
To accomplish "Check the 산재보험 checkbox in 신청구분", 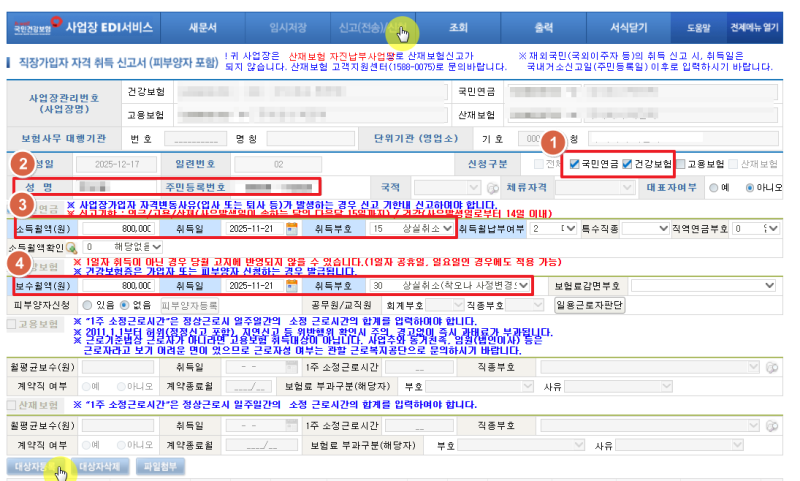I will (x=733, y=164).
